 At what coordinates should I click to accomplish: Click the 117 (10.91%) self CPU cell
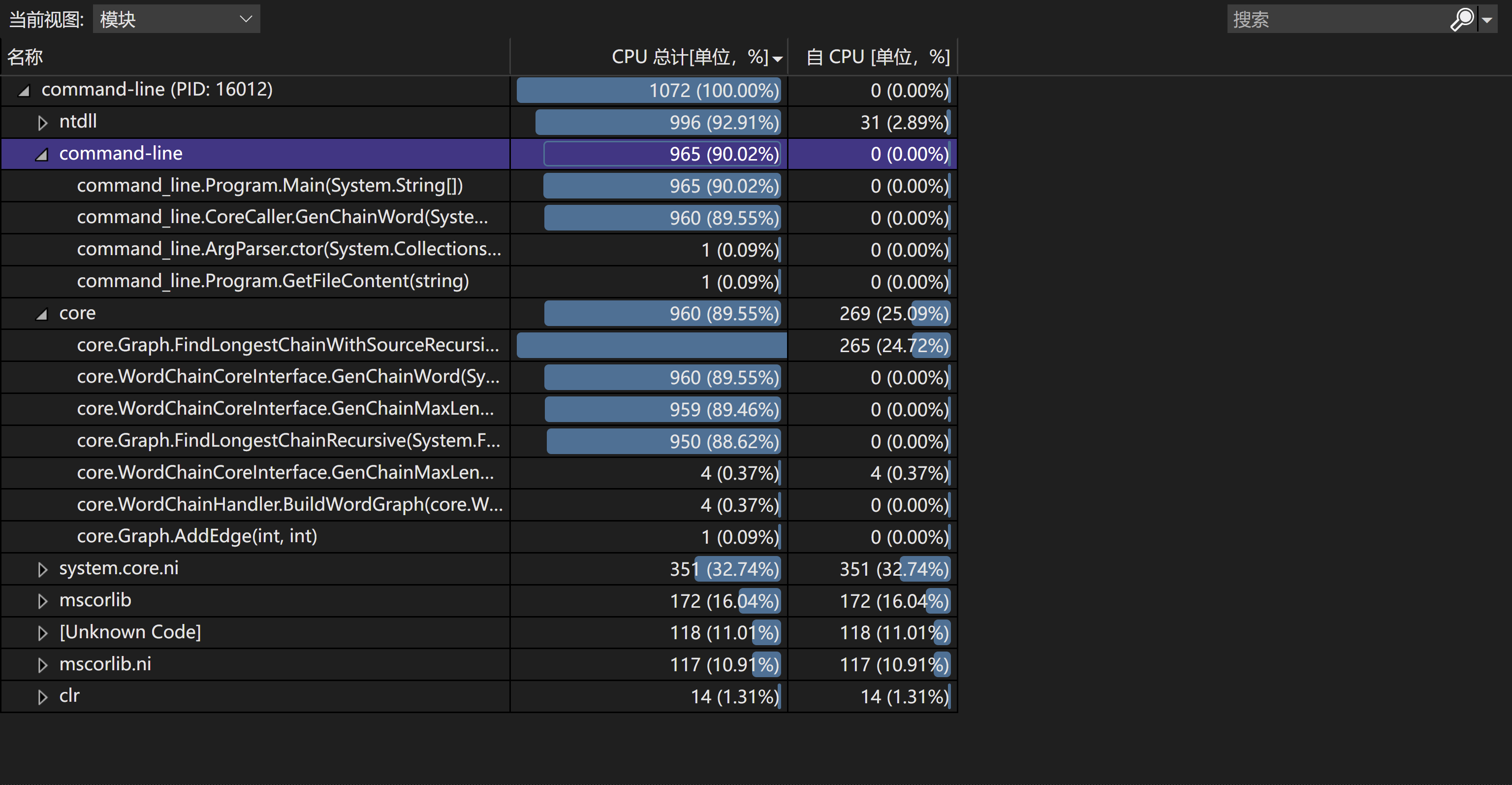[x=872, y=665]
